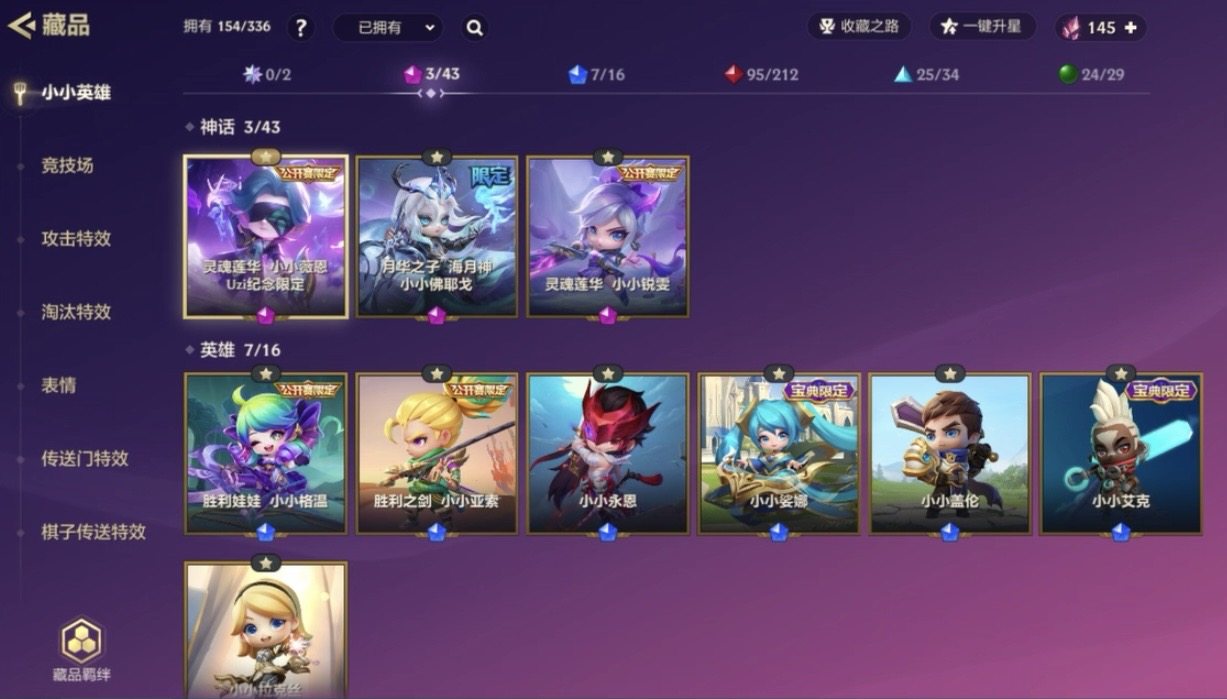
Task: Collapse the 英雄 7/16 section header
Action: [x=233, y=350]
